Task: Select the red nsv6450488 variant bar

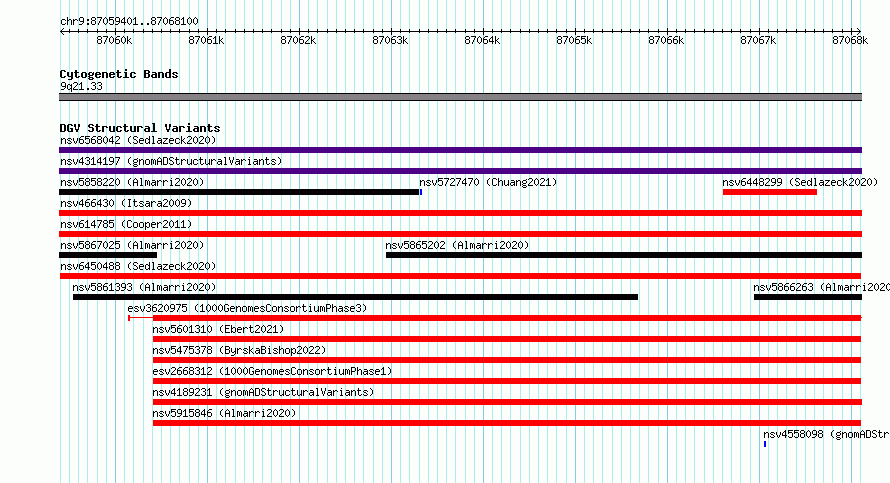Action: coord(460,276)
